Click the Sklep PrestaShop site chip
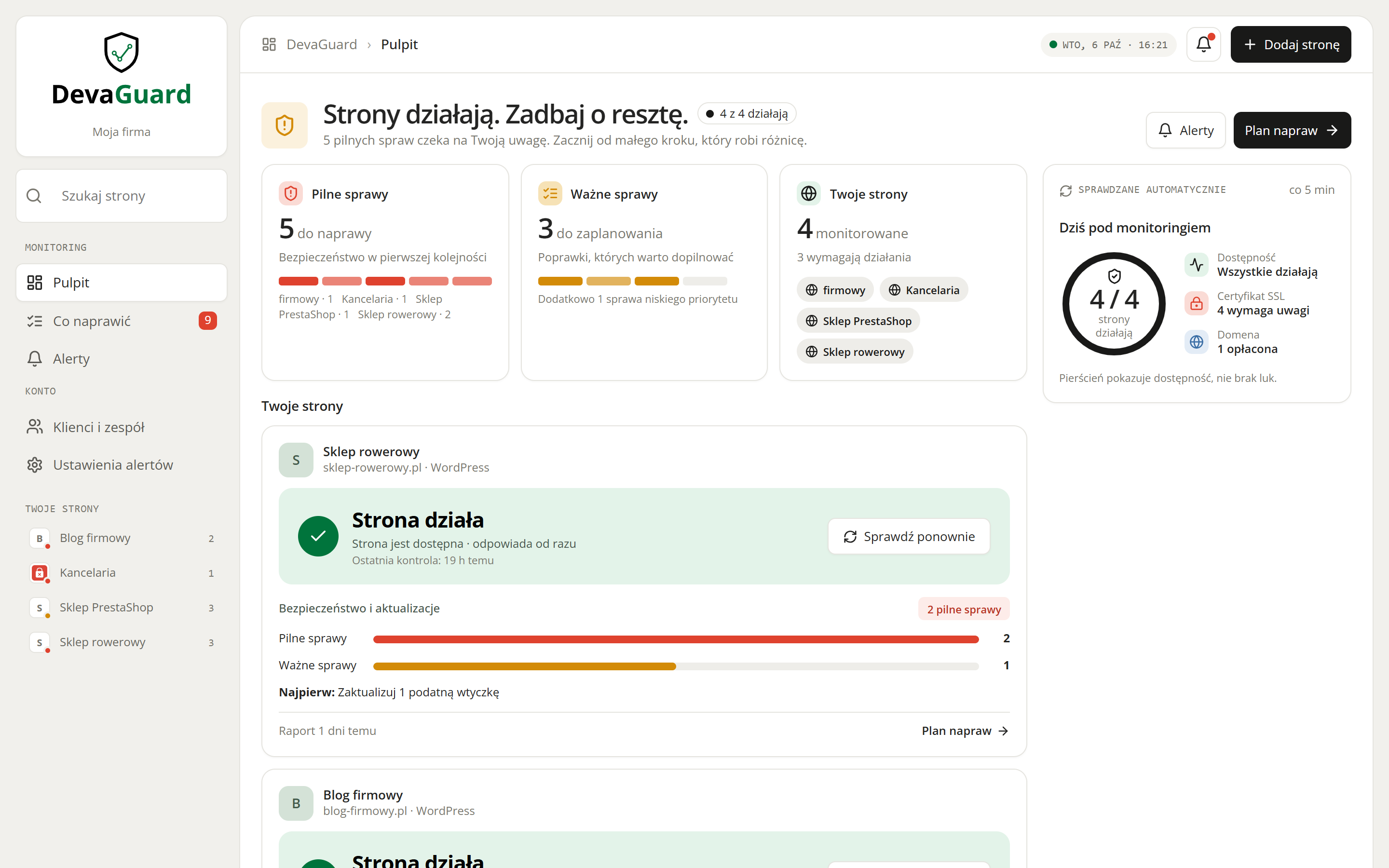The image size is (1389, 868). (x=858, y=321)
